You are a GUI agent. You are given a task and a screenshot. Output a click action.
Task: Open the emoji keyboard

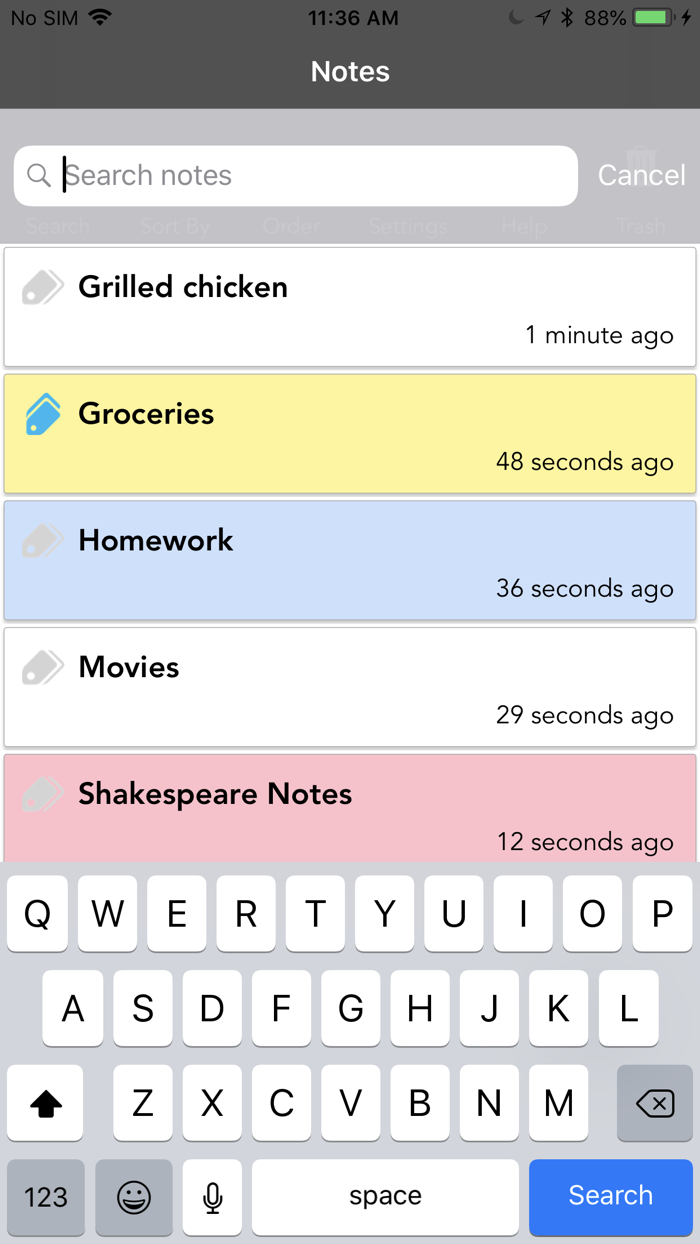coord(134,1197)
